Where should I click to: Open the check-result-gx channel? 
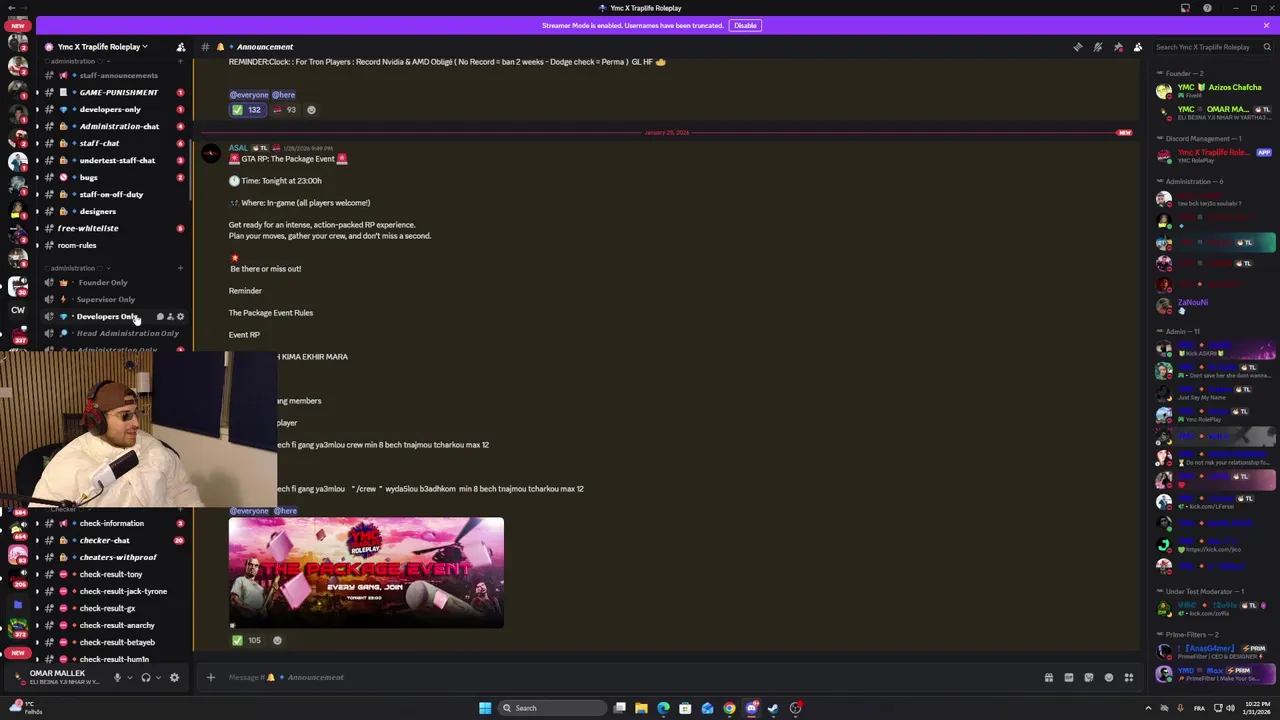point(107,608)
